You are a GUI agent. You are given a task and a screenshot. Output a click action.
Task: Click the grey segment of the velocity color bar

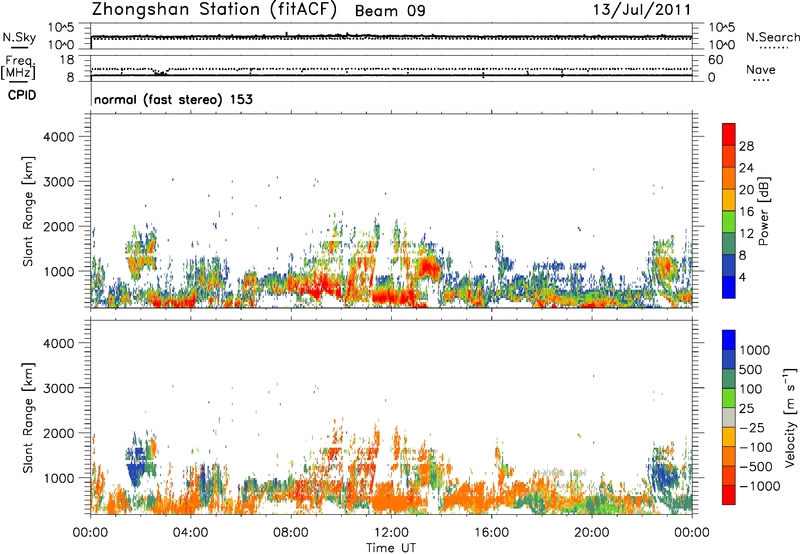[x=729, y=417]
